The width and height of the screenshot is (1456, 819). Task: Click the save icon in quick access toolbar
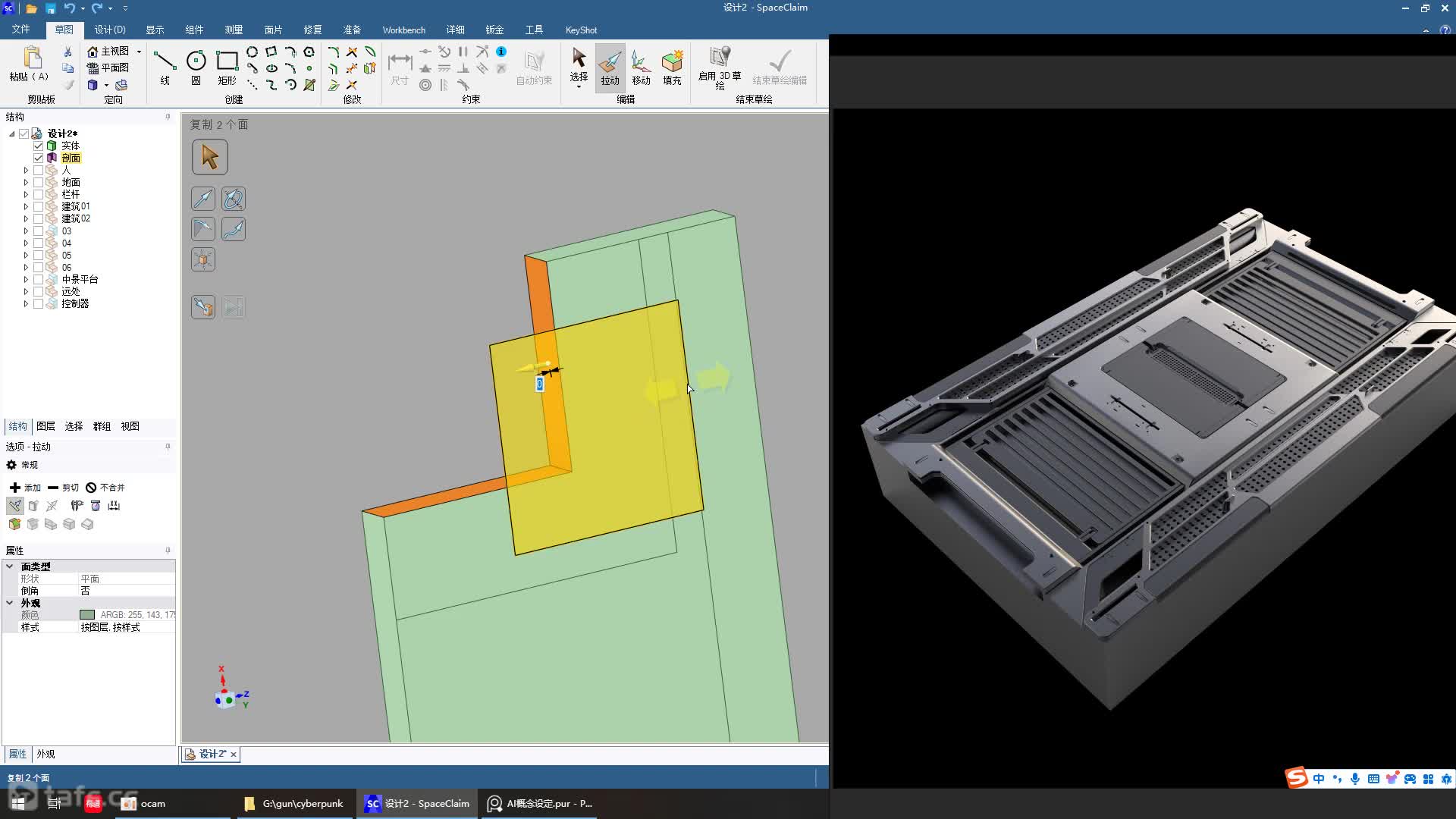[50, 8]
